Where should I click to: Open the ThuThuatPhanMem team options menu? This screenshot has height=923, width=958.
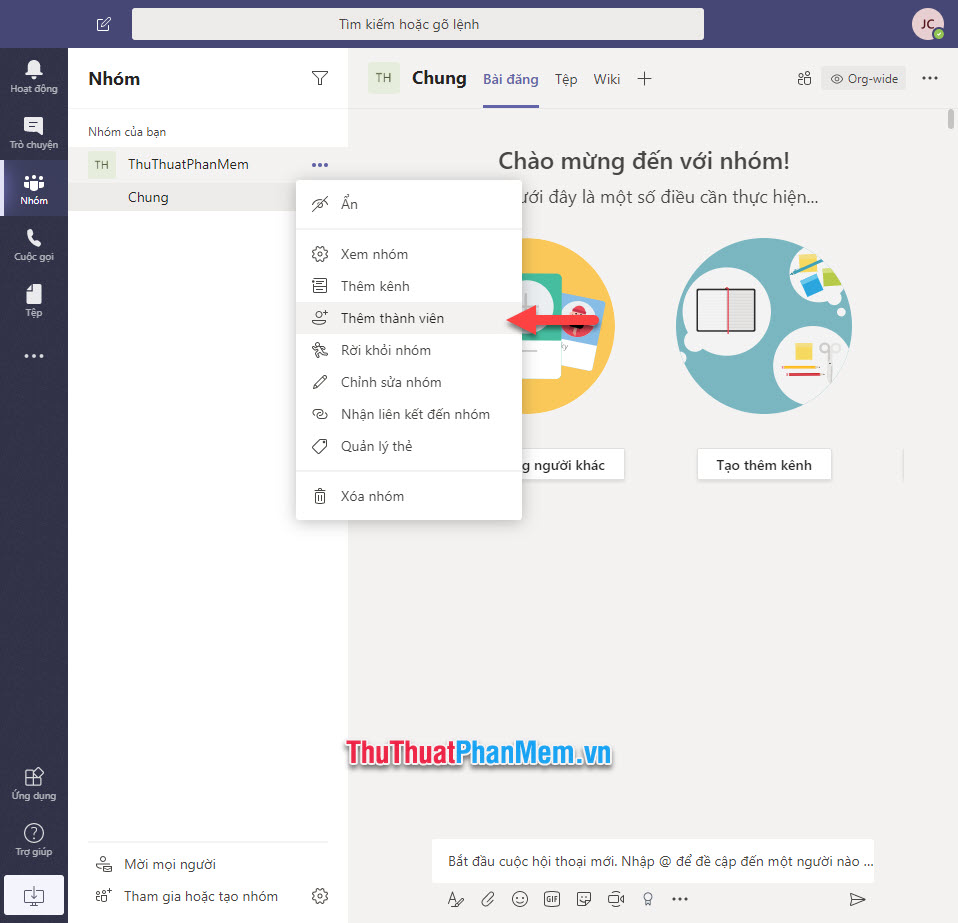click(319, 164)
